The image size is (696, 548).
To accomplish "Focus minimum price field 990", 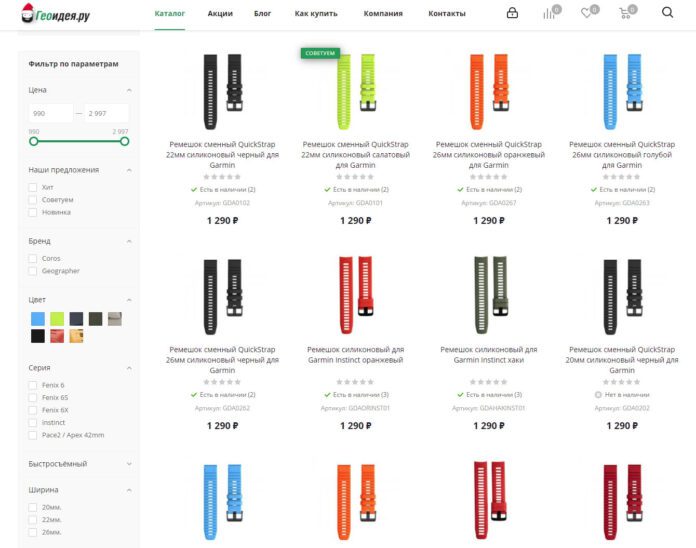I will pos(51,113).
